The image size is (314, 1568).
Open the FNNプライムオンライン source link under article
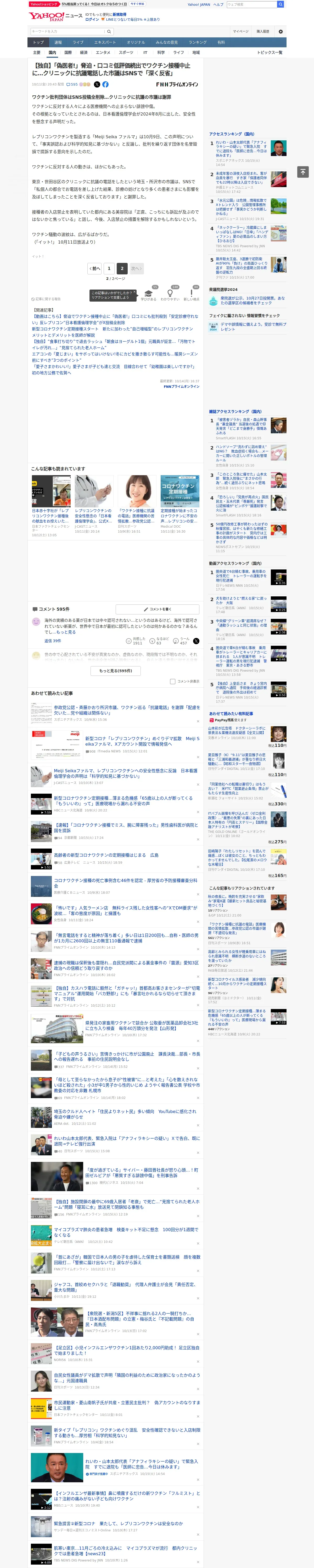coord(181,387)
